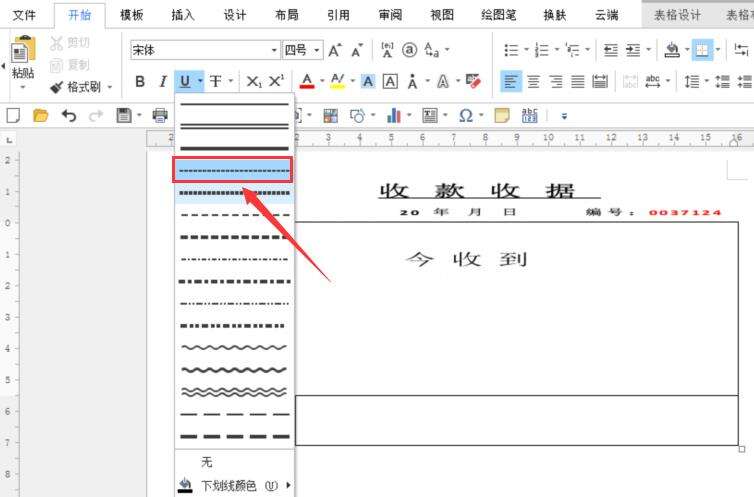The width and height of the screenshot is (754, 497).
Task: Select 无 to remove underline
Action: [x=207, y=462]
